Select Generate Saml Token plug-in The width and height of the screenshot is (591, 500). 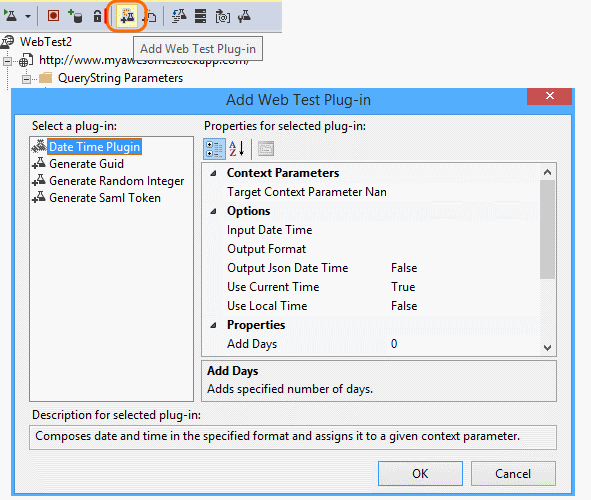pos(105,198)
